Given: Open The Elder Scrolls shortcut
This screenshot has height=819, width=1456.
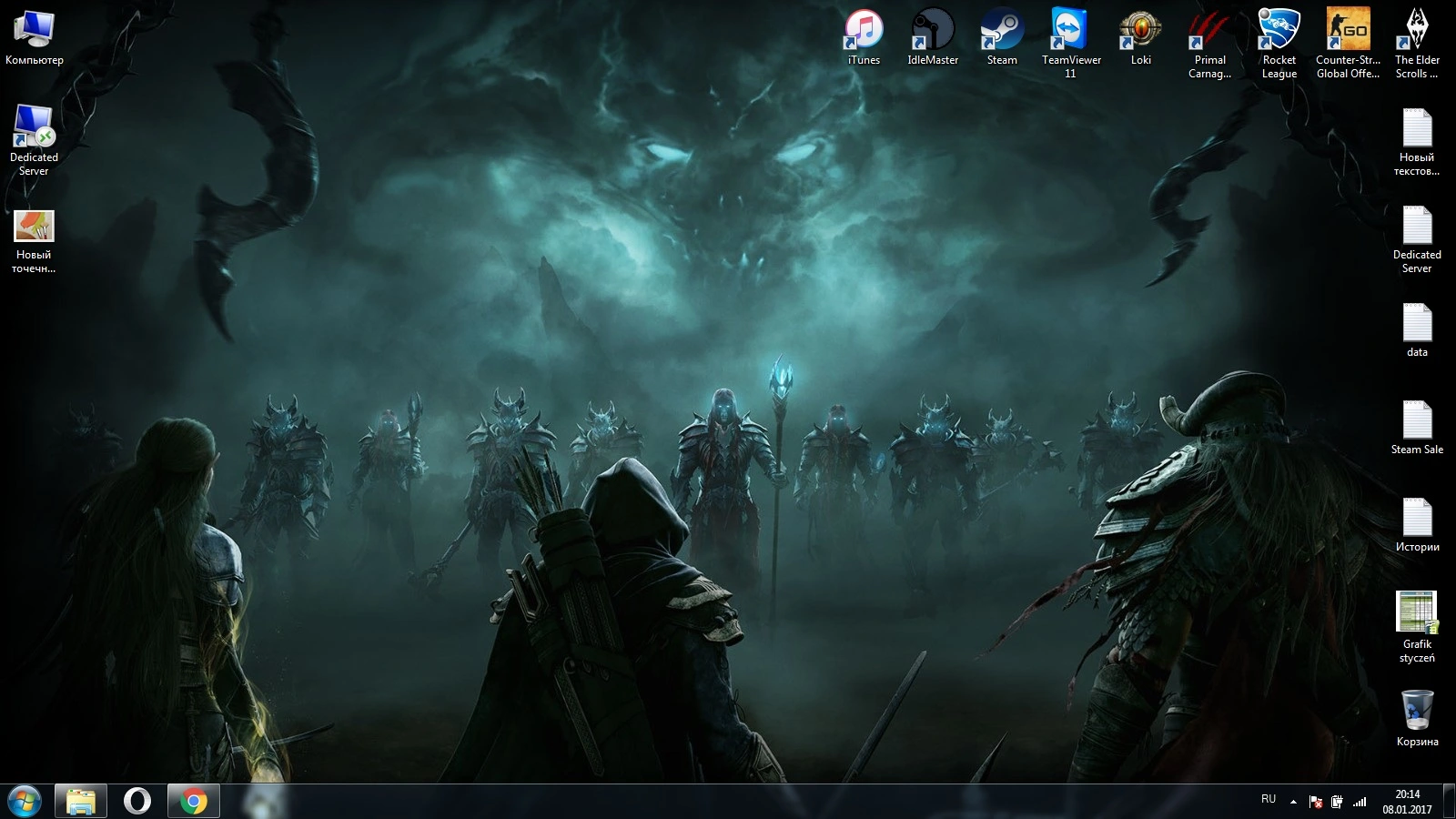Looking at the screenshot, I should pyautogui.click(x=1417, y=44).
